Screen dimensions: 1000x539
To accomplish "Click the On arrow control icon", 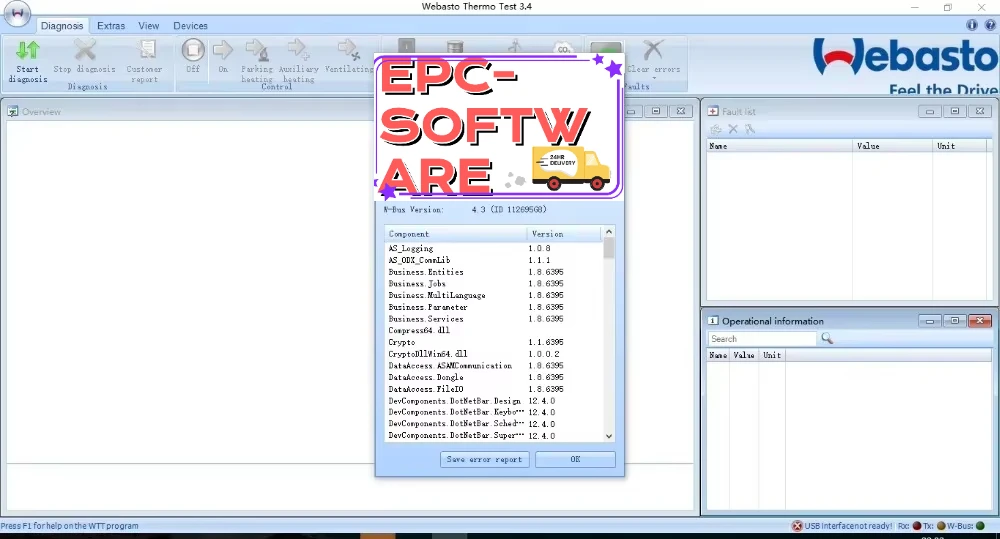I will (x=223, y=50).
